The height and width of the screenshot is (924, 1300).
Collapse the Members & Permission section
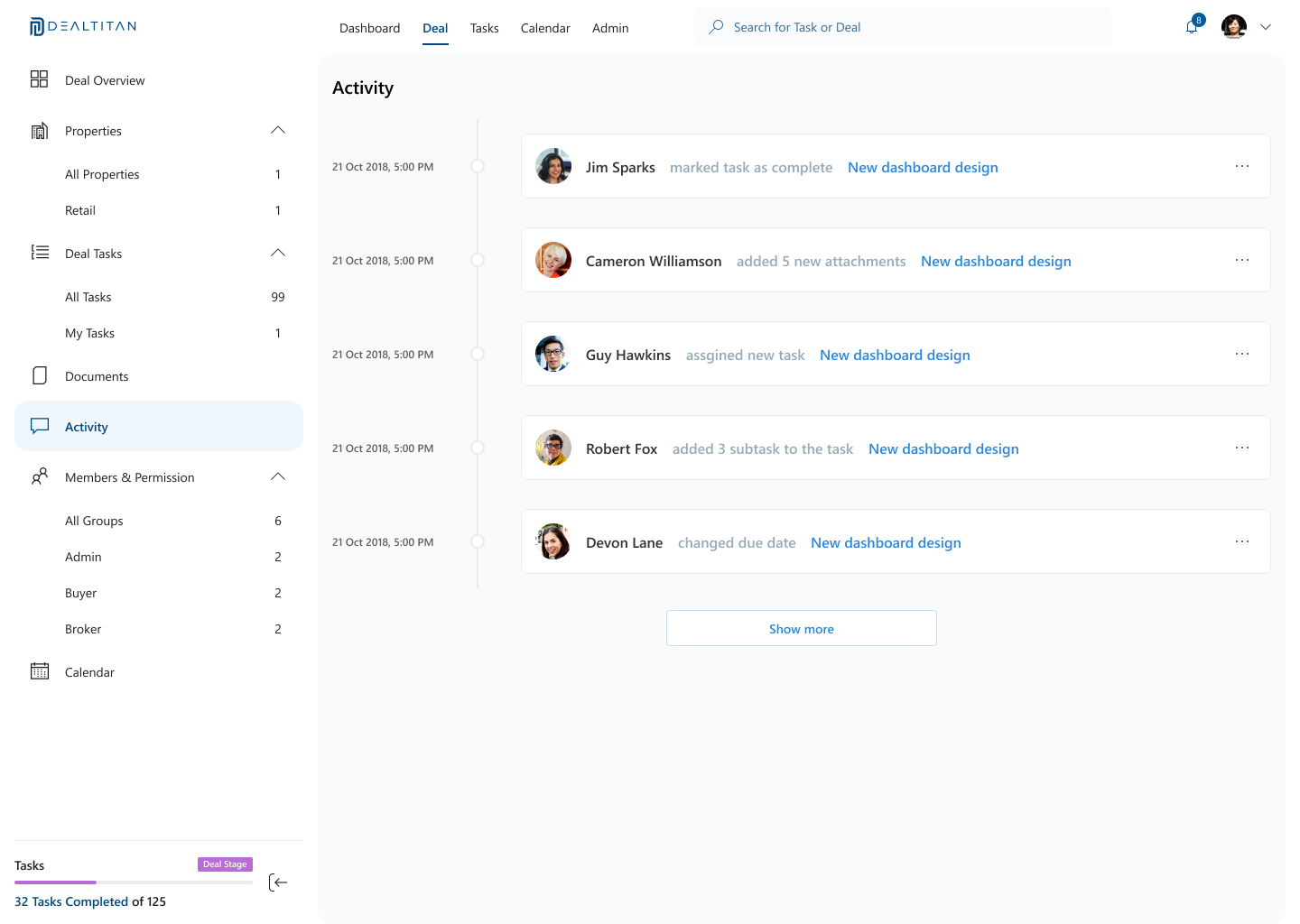click(278, 476)
